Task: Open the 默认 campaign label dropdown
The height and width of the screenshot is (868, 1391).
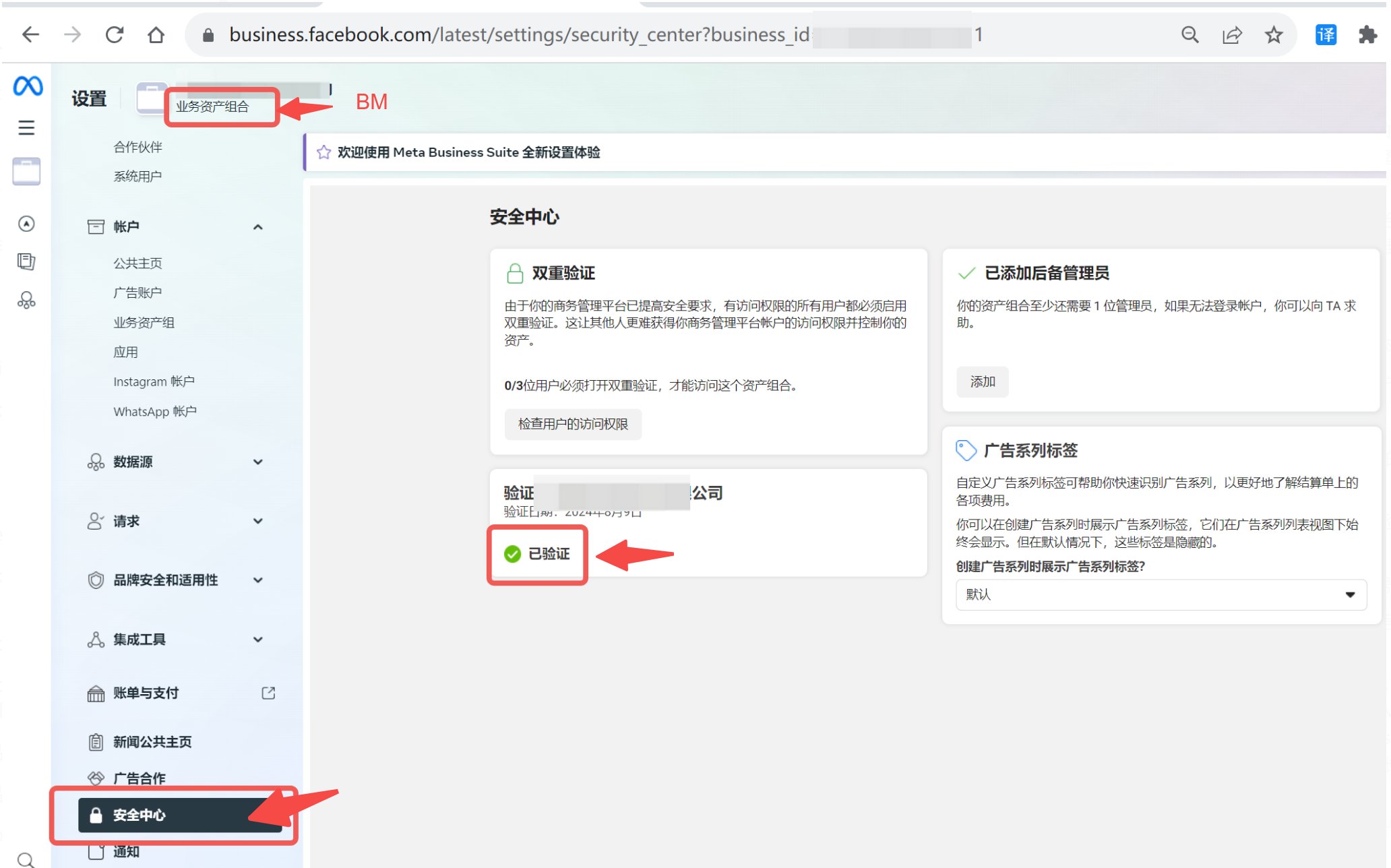Action: [1161, 594]
